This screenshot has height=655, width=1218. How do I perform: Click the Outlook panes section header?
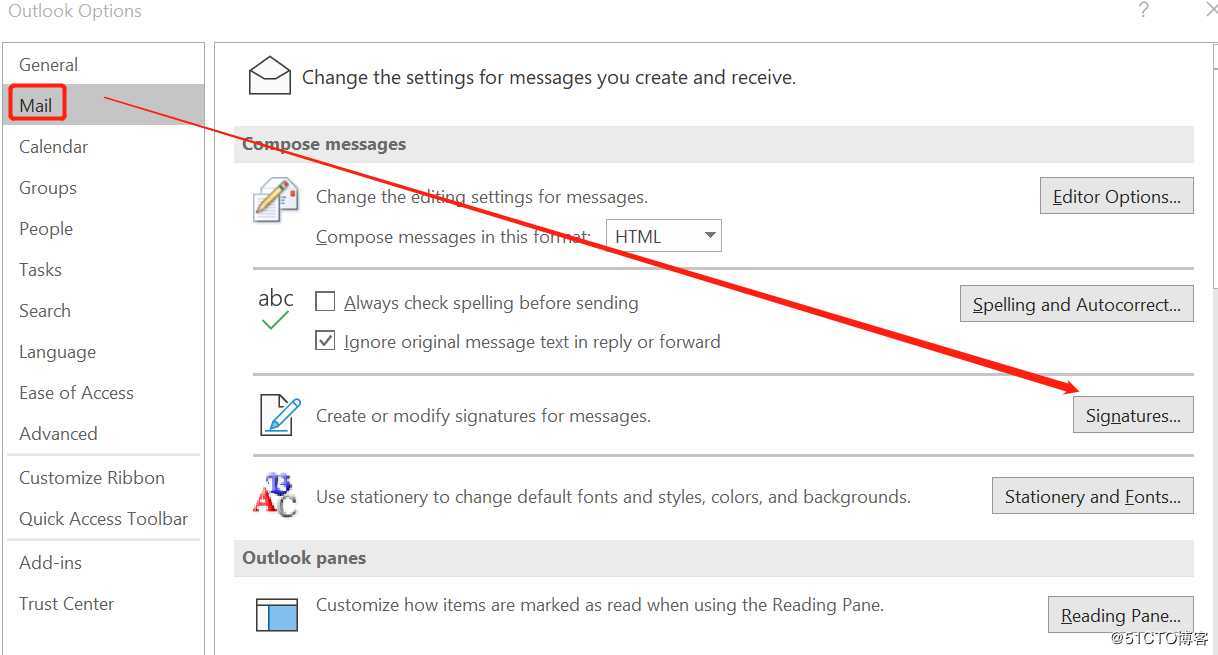coord(714,558)
